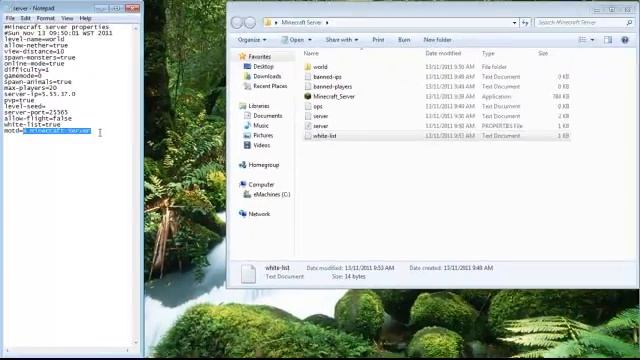Click the Notepad horizontal scrollbar
This screenshot has height=360, width=640.
pos(68,350)
